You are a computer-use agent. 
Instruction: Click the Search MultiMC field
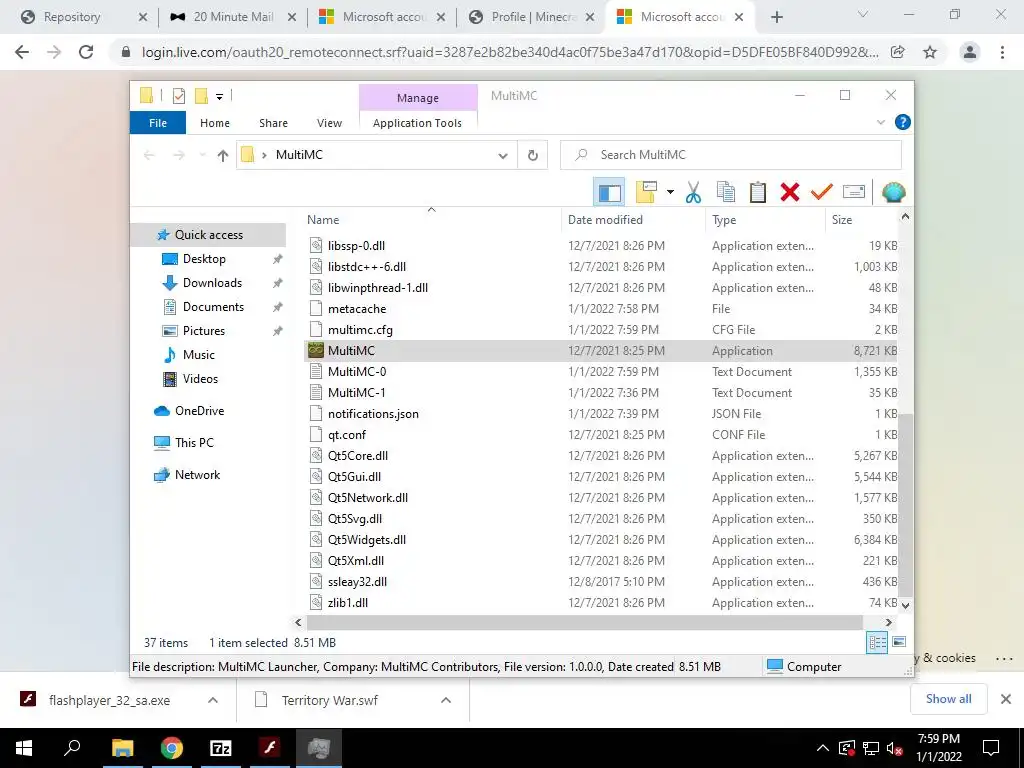click(x=731, y=155)
